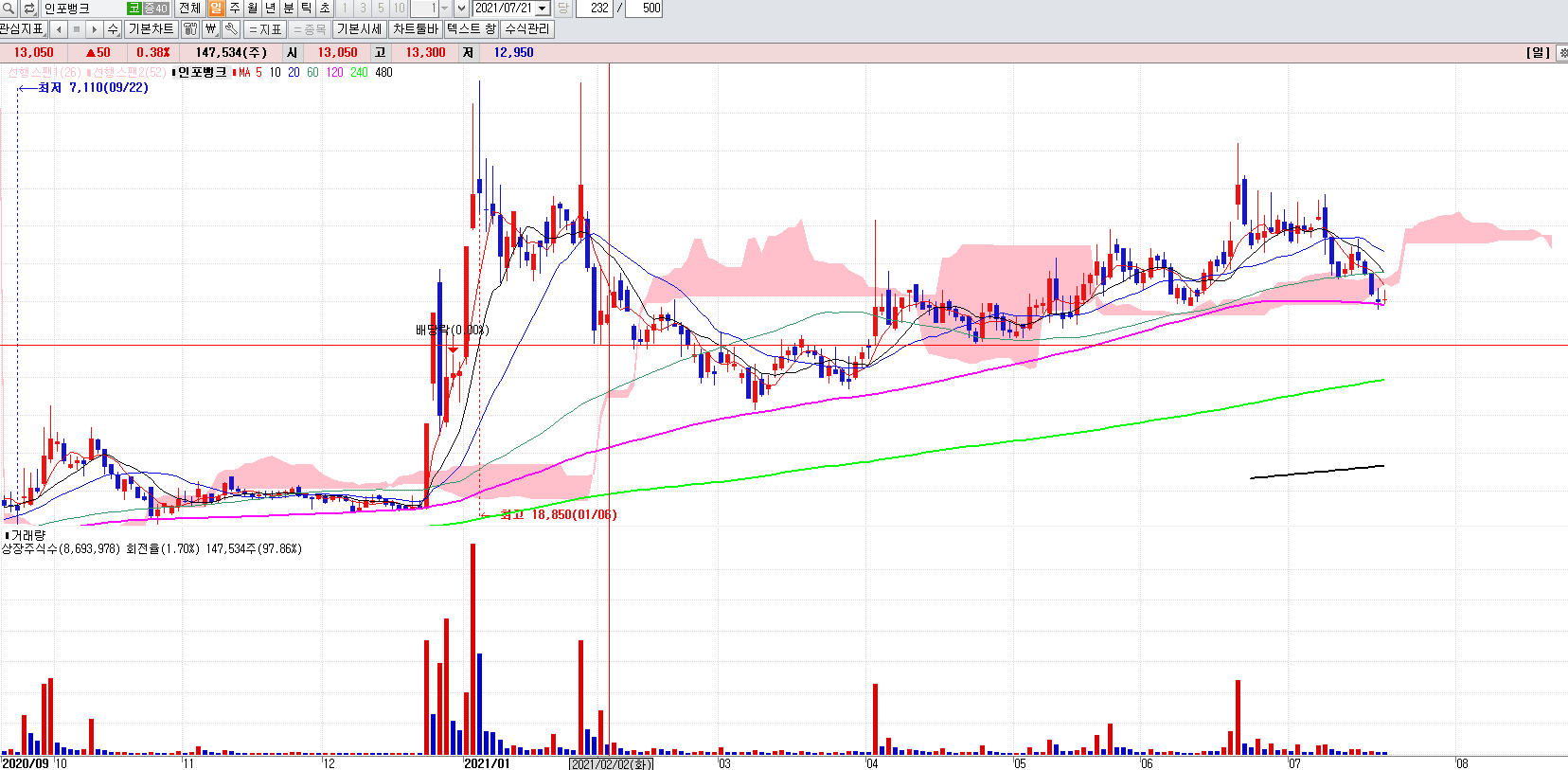Select the 초 second period
Viewport: 1568px width, 770px height.
(x=325, y=8)
